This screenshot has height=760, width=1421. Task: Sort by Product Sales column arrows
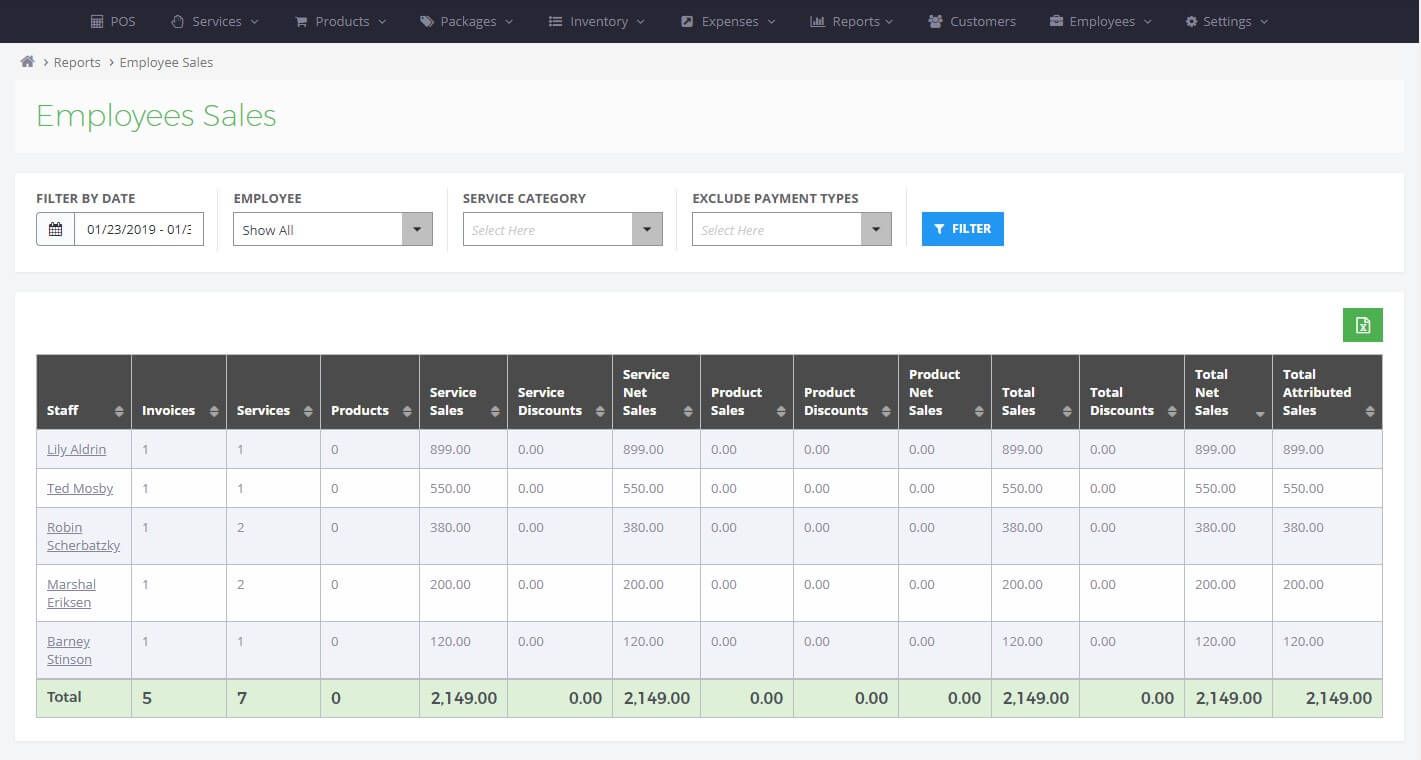781,411
